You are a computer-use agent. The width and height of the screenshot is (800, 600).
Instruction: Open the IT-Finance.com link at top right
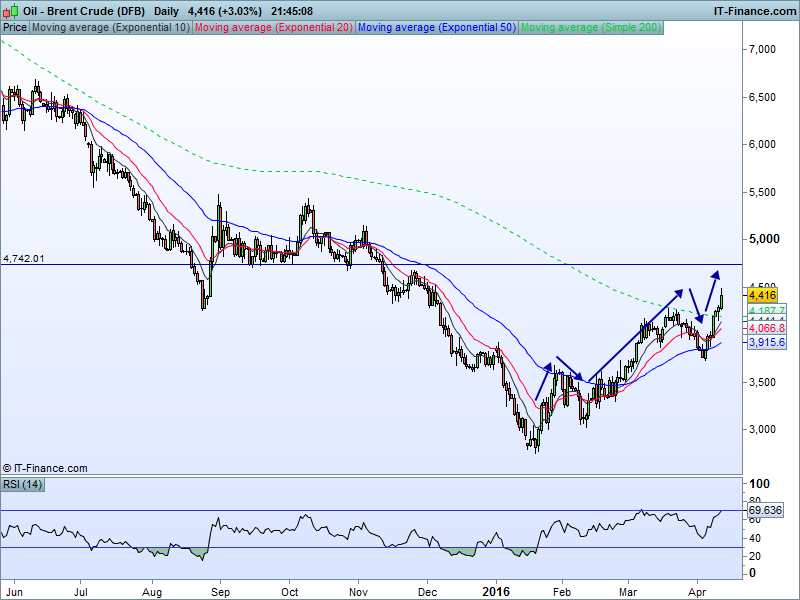click(x=754, y=10)
